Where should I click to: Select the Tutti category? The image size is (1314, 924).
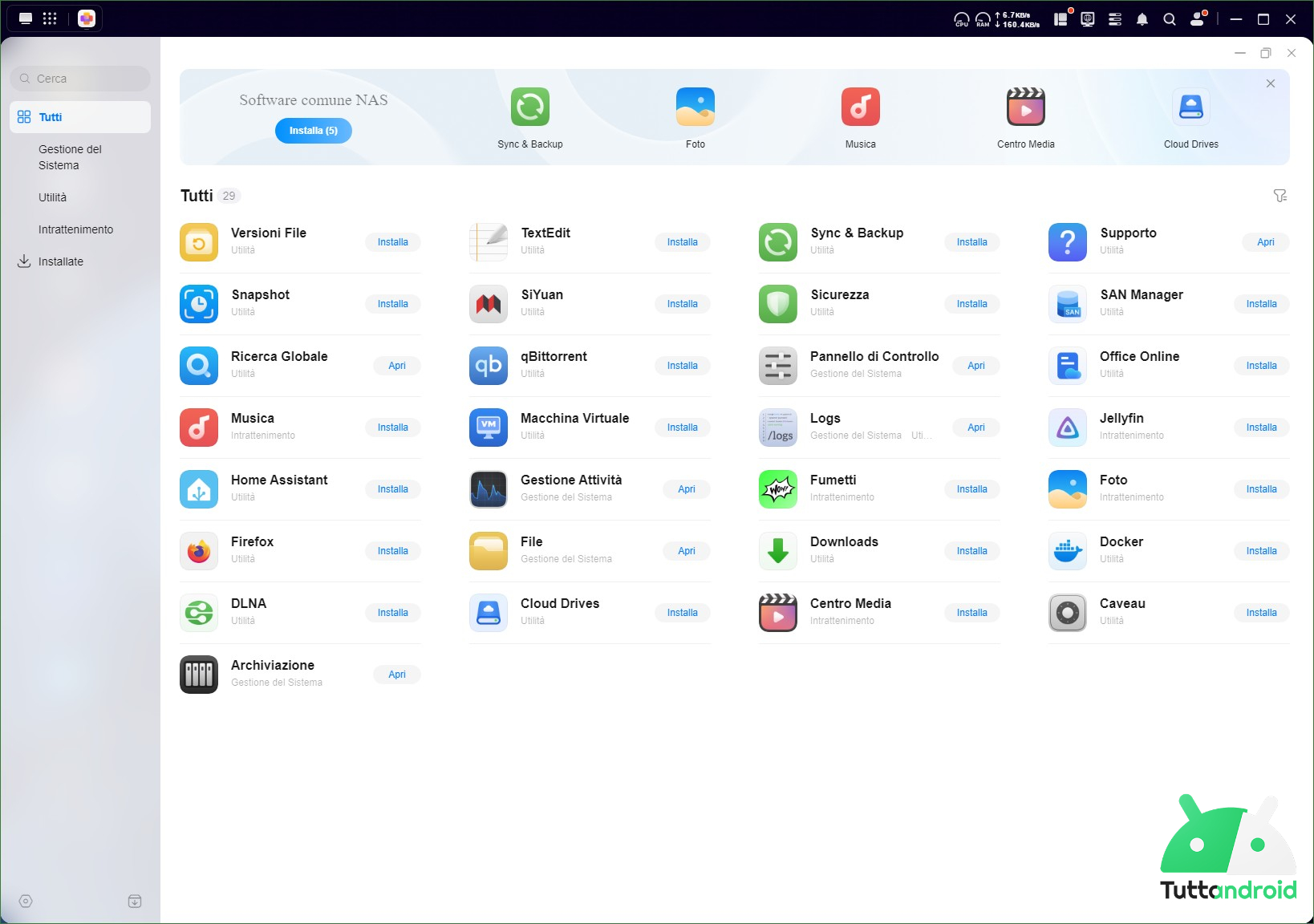(80, 117)
